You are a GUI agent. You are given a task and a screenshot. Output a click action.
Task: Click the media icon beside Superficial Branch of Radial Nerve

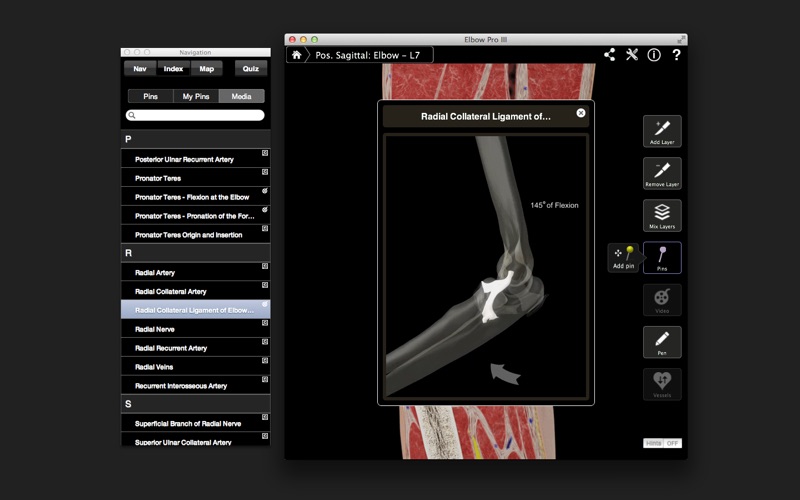click(x=265, y=417)
